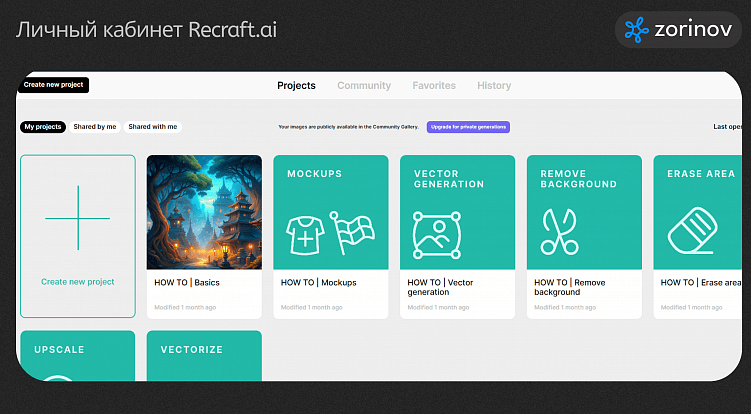This screenshot has height=414, width=751.
Task: Open HOW TO | Erase area title
Action: pyautogui.click(x=701, y=283)
